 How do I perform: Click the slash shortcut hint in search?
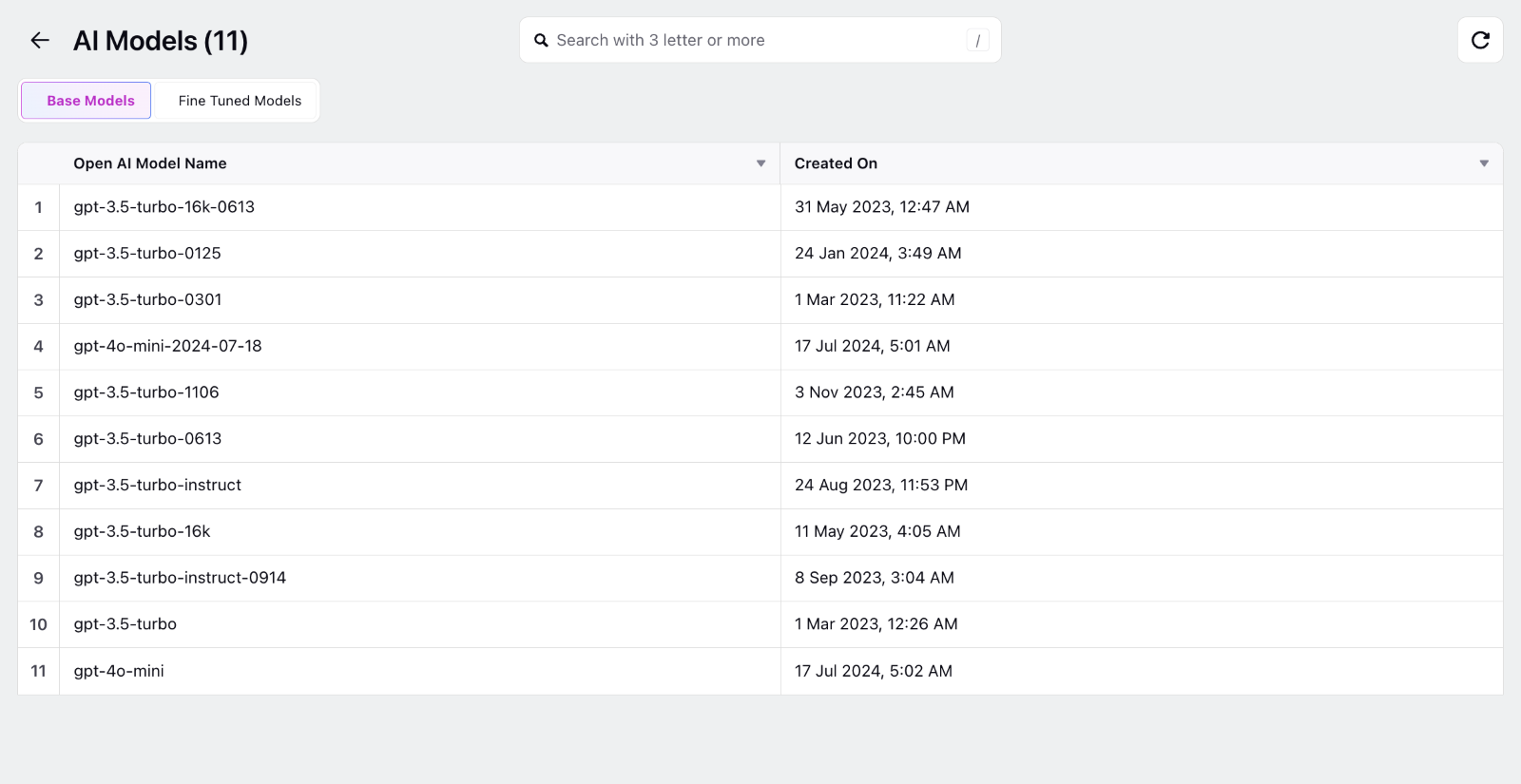(x=978, y=40)
